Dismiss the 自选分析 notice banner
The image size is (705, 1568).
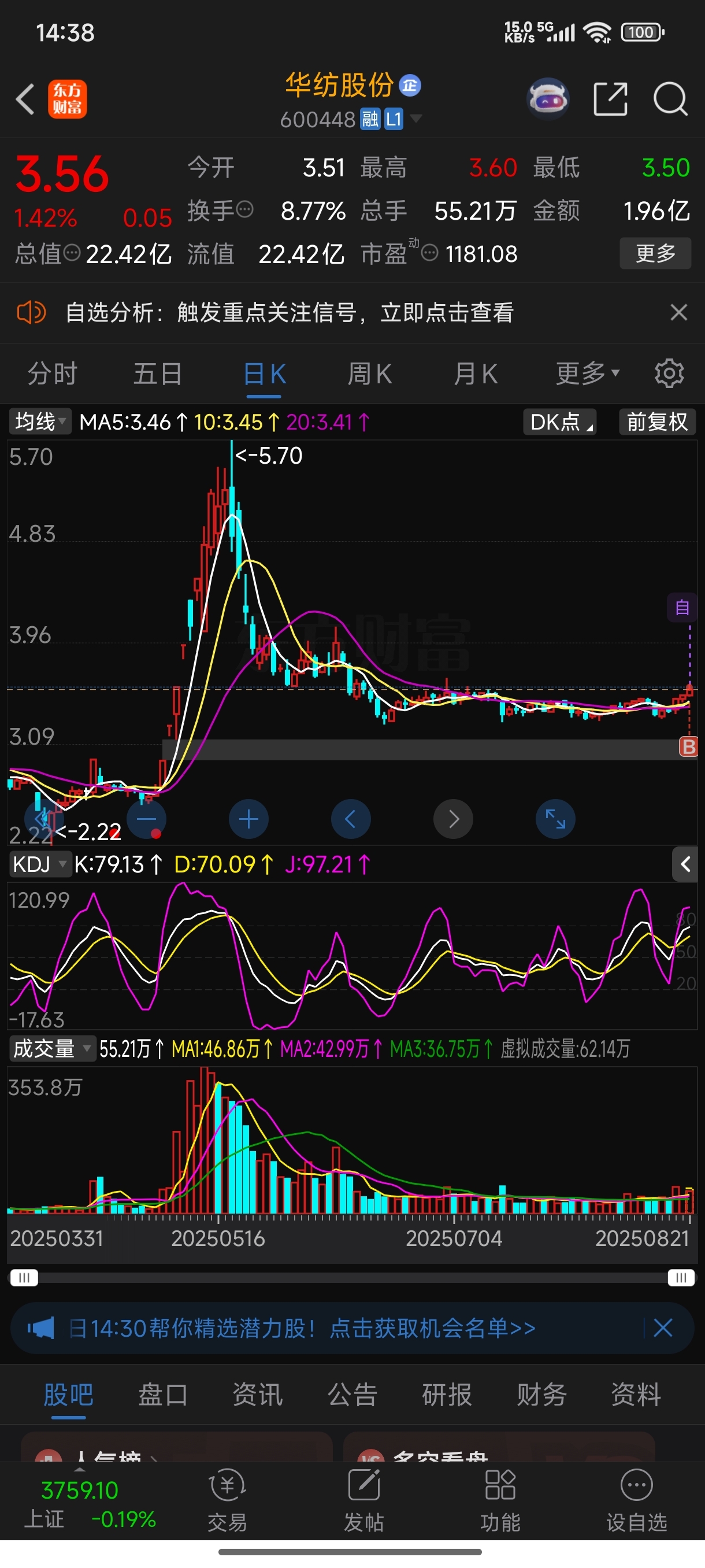tap(679, 312)
